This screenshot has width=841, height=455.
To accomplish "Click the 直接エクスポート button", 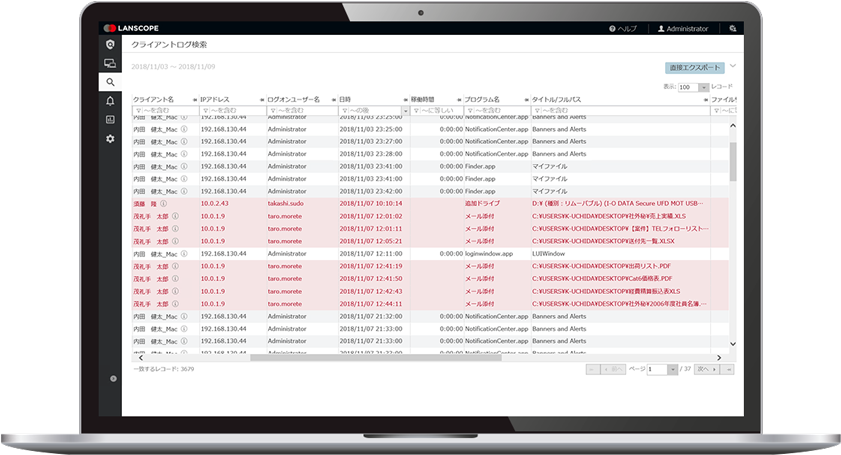I will coord(695,68).
